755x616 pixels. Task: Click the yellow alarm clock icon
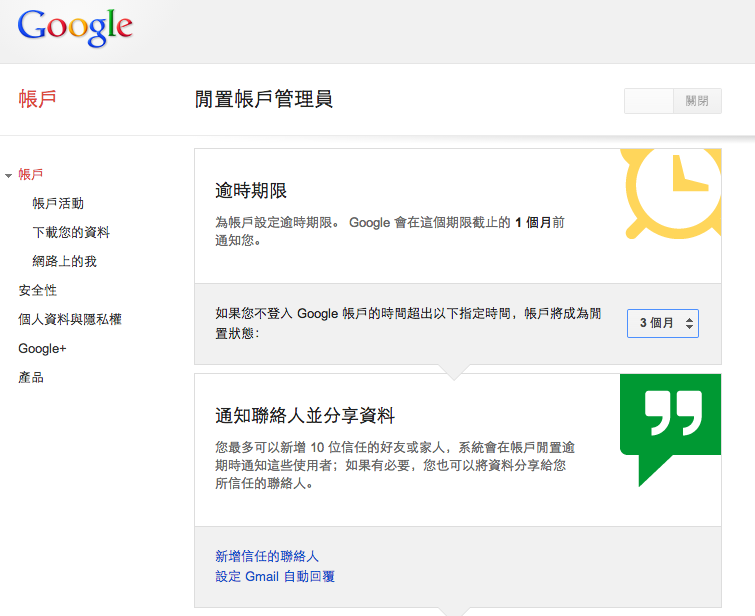coord(671,194)
